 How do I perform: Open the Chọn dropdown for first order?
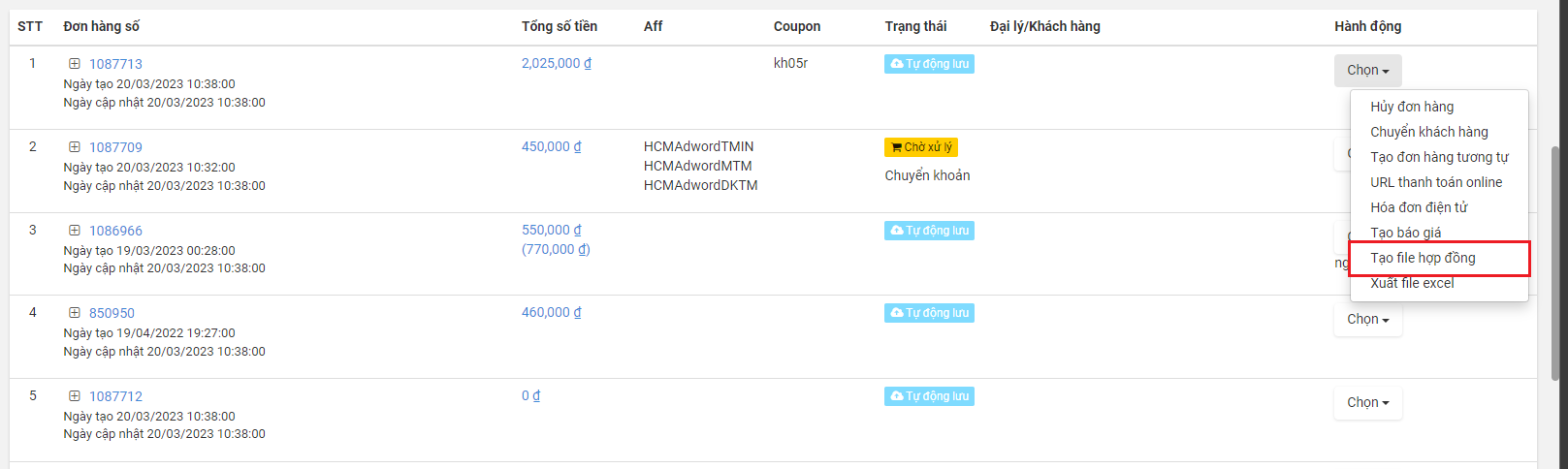[x=1368, y=70]
